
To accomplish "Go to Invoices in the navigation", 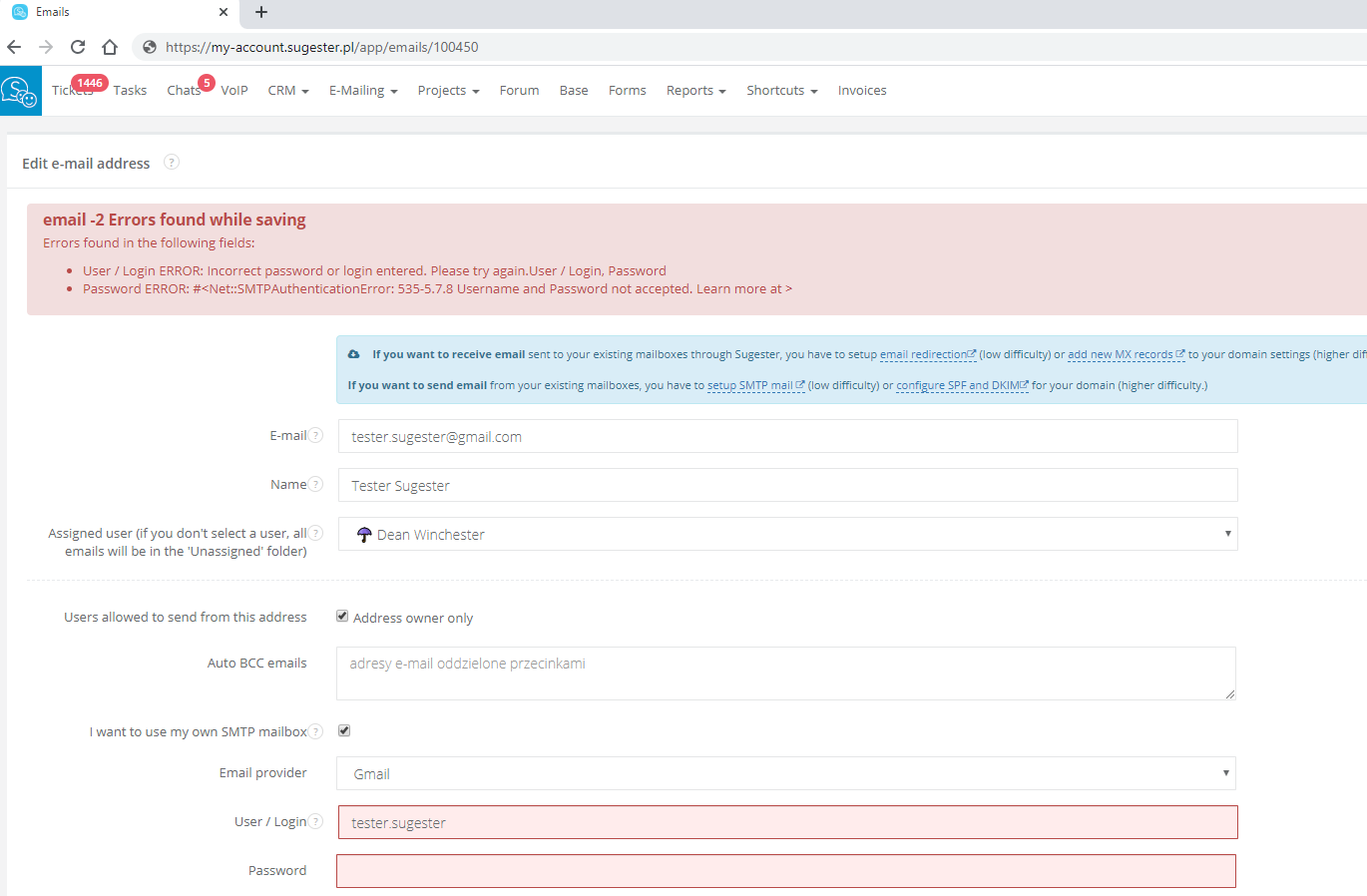I will pyautogui.click(x=862, y=90).
